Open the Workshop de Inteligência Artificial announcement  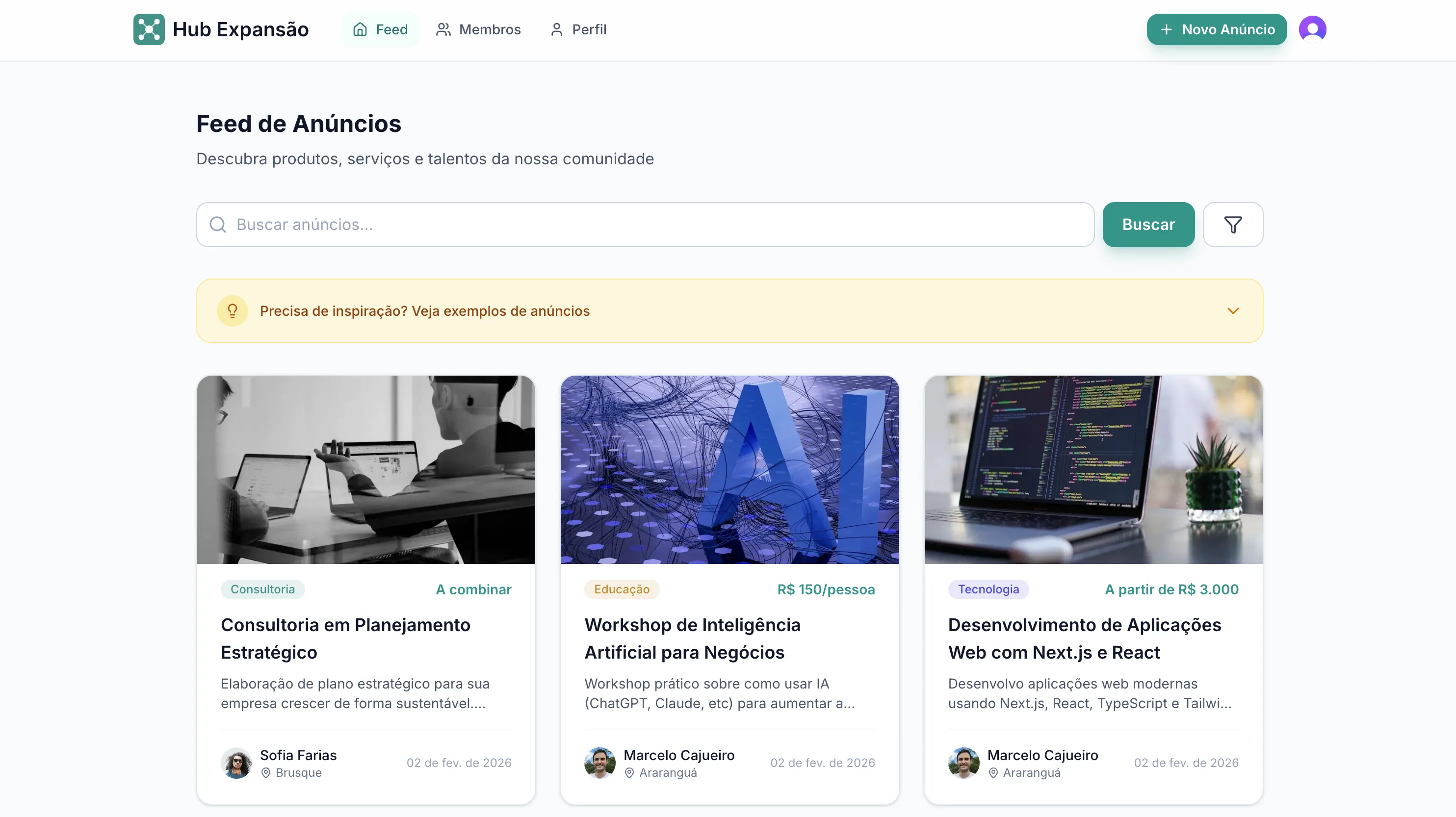[692, 638]
